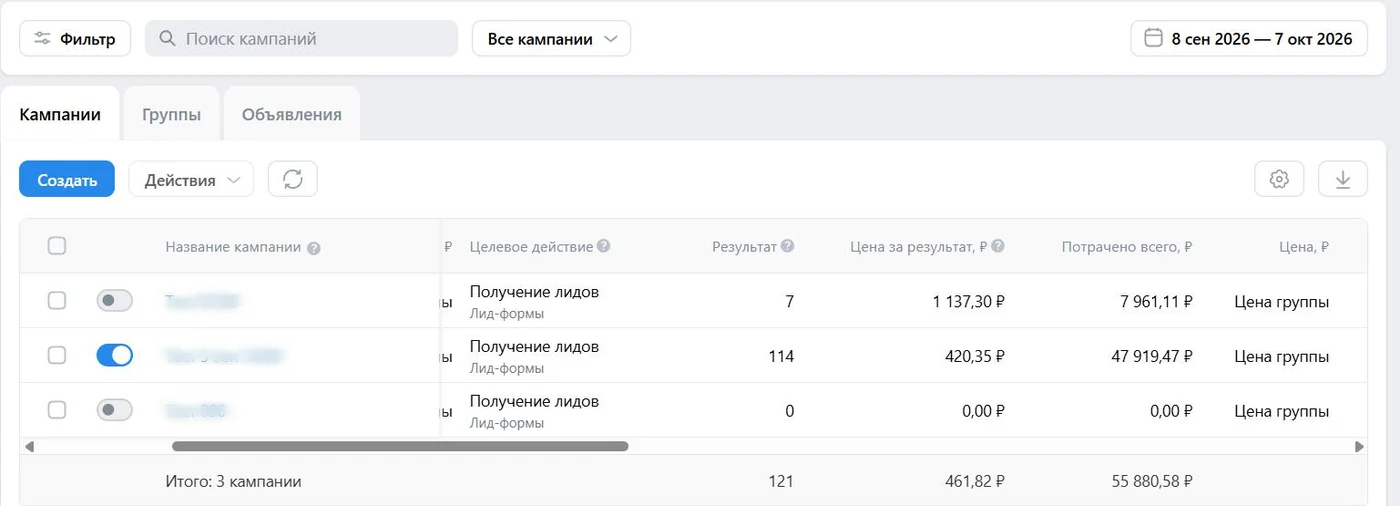The image size is (1400, 506).
Task: Enable the toggle for campaign with 0 results
Action: click(x=115, y=409)
